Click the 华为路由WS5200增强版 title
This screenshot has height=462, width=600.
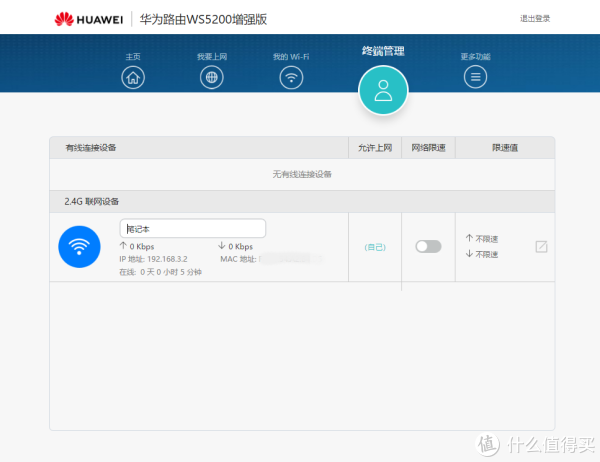(x=203, y=19)
